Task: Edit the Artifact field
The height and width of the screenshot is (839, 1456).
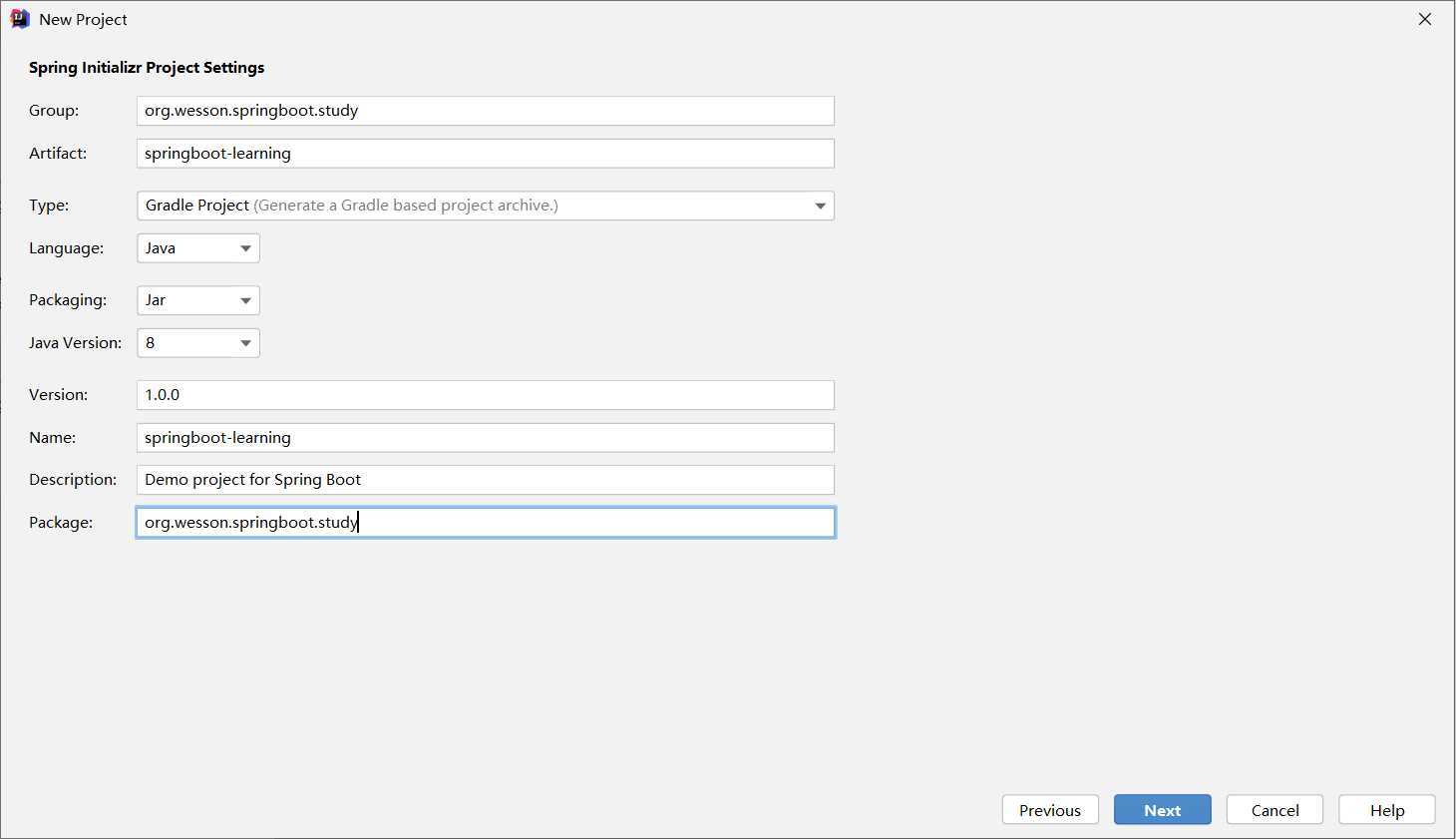Action: click(485, 154)
